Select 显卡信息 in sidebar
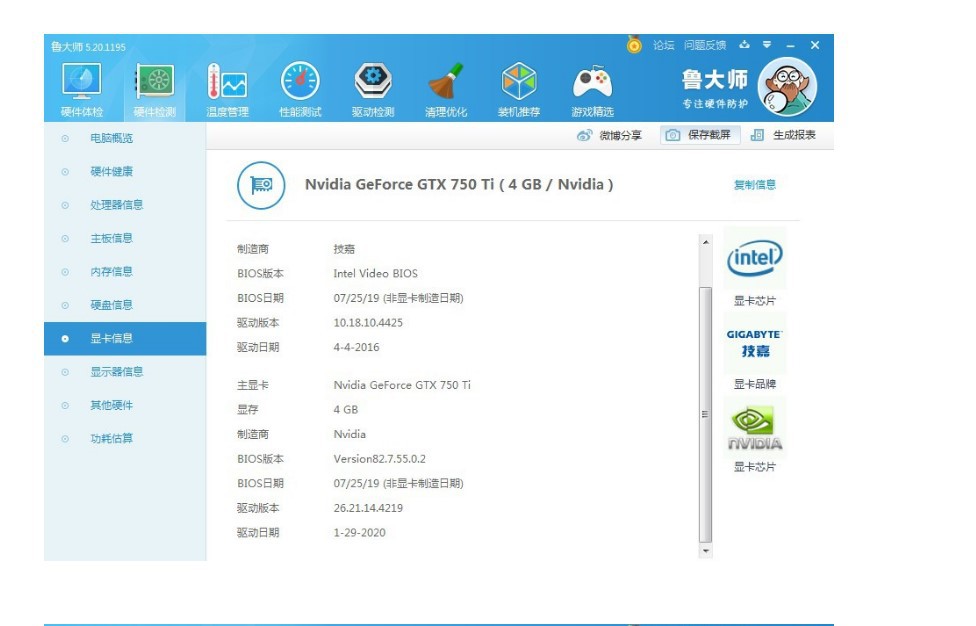The width and height of the screenshot is (976, 626). (x=125, y=339)
